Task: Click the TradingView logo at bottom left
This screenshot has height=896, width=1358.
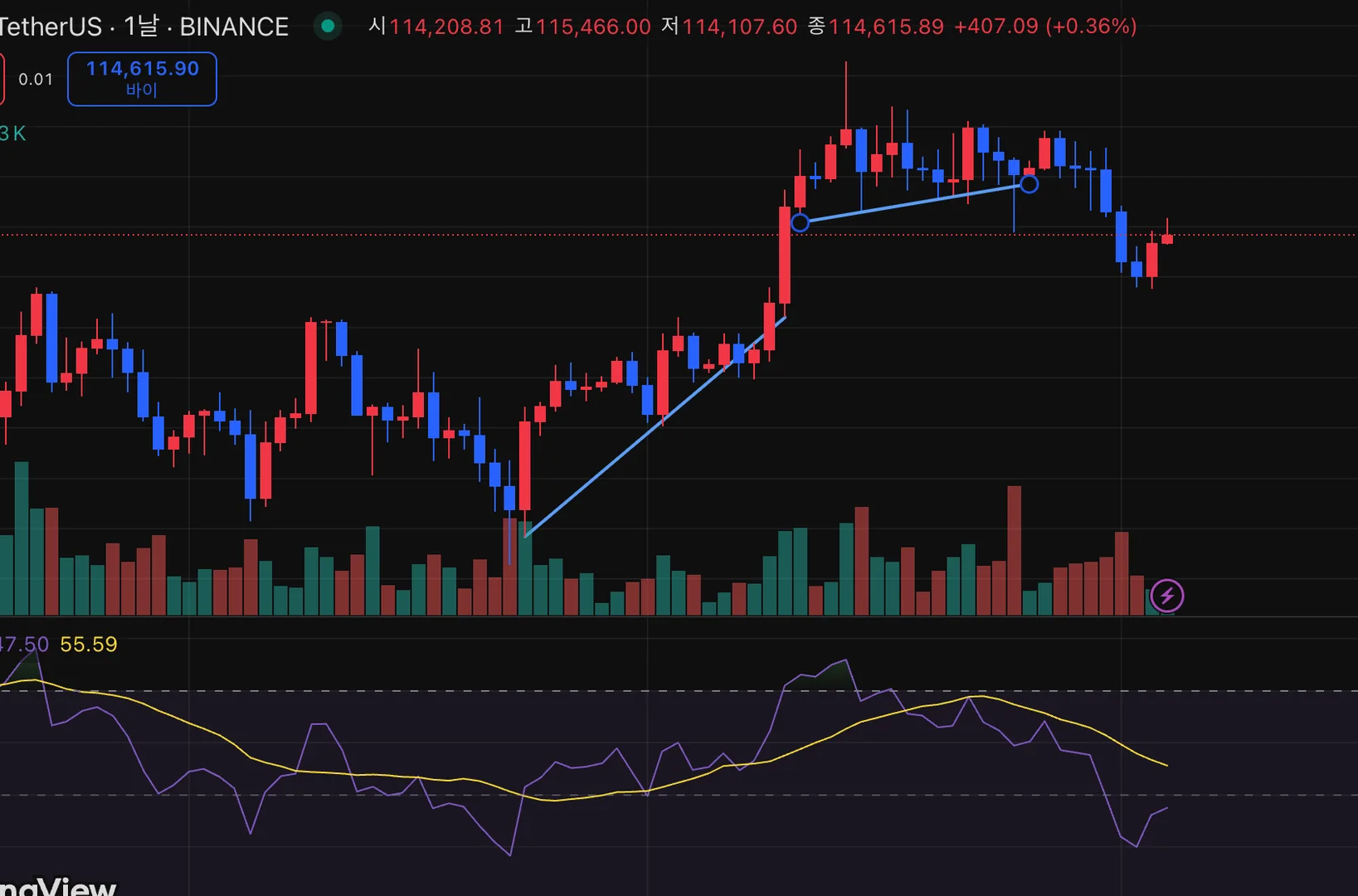Action: (x=56, y=886)
